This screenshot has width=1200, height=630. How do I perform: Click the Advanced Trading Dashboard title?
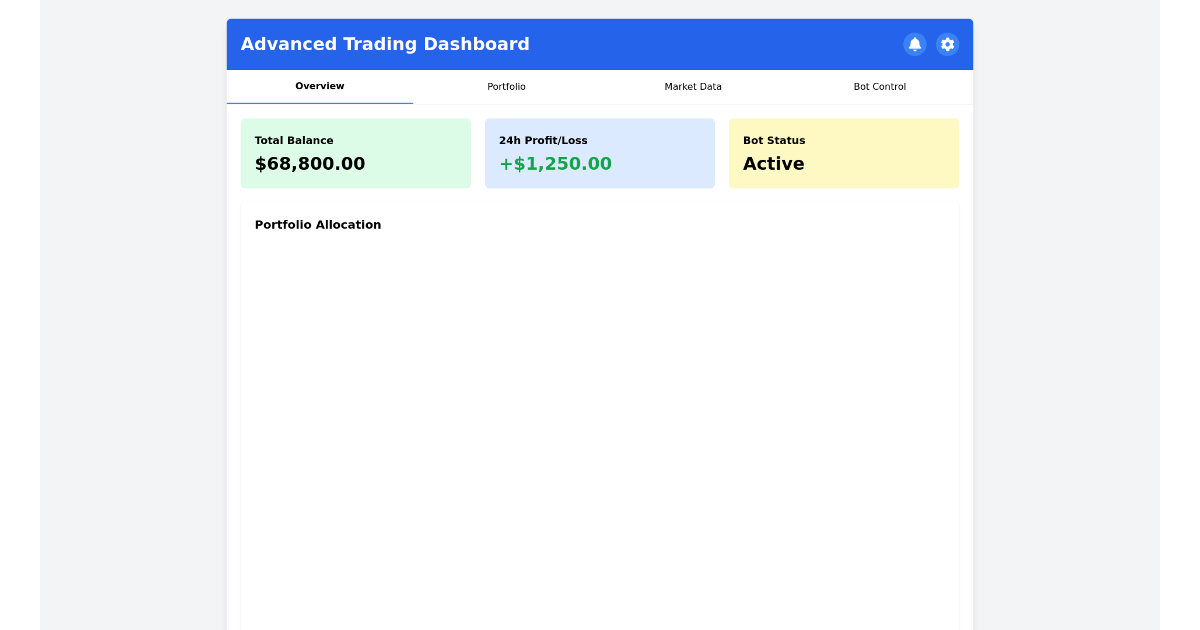[x=384, y=44]
